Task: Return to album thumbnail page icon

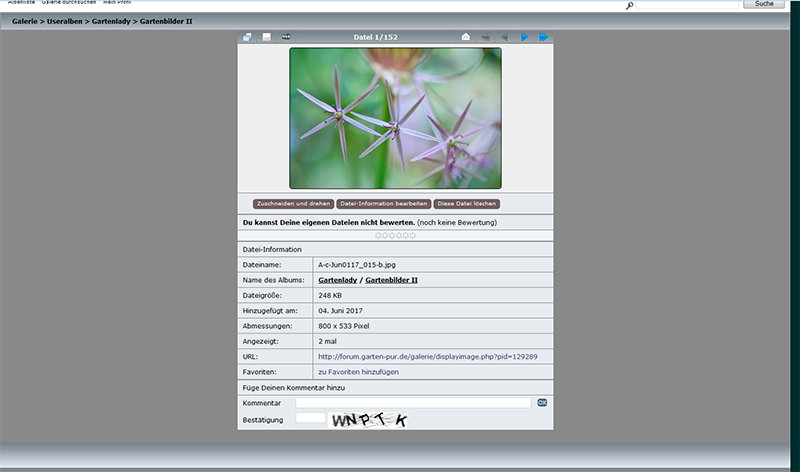Action: tap(247, 37)
